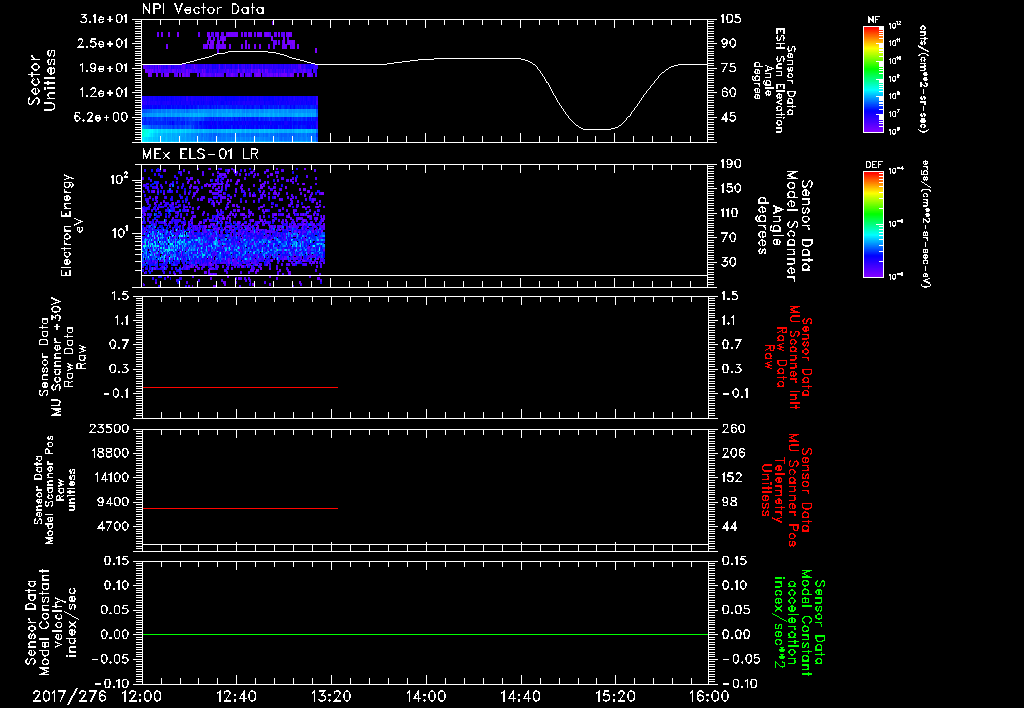Click the 150 scanner angle tick
Image resolution: width=1024 pixels, height=708 pixels.
[x=732, y=189]
